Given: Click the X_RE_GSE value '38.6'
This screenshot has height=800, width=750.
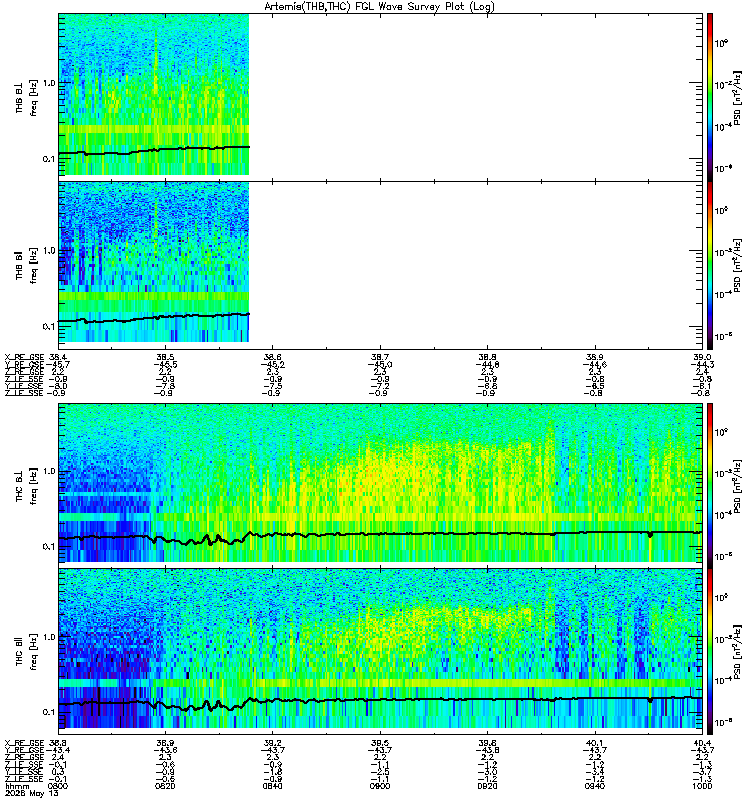Looking at the screenshot, I should pos(272,357).
